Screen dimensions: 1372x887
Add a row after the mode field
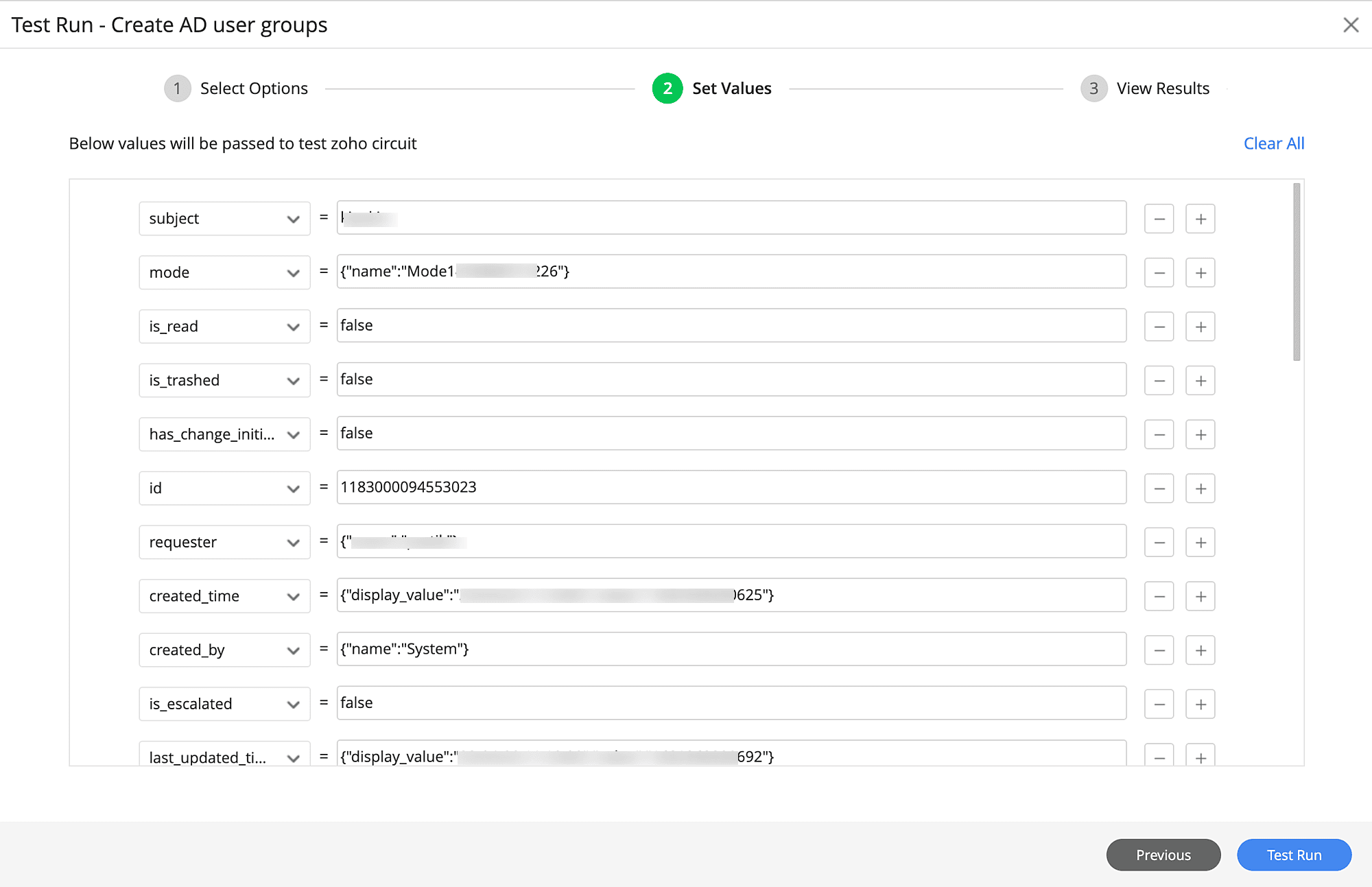[x=1200, y=273]
